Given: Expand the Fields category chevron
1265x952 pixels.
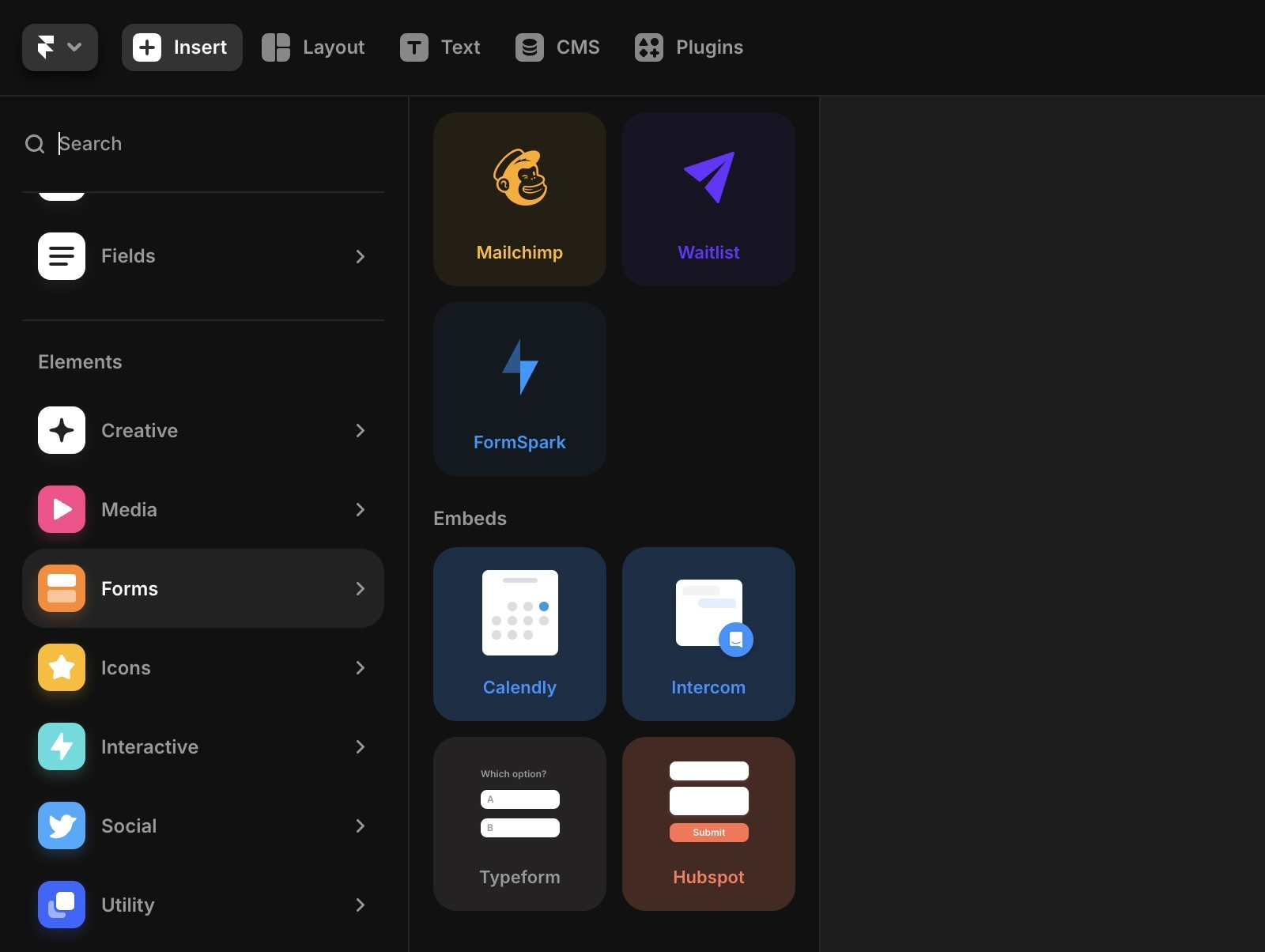Looking at the screenshot, I should 361,256.
